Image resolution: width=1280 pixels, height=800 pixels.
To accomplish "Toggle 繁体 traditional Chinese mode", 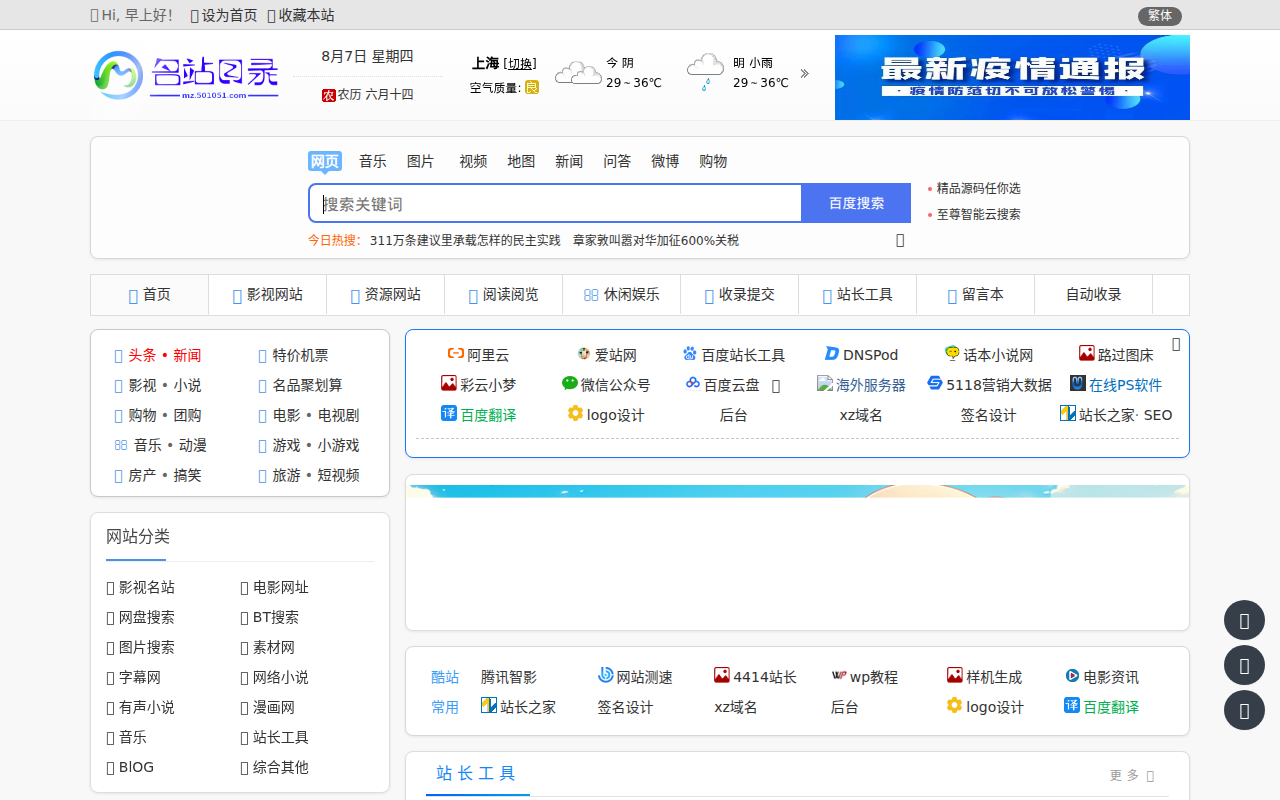I will tap(1159, 16).
